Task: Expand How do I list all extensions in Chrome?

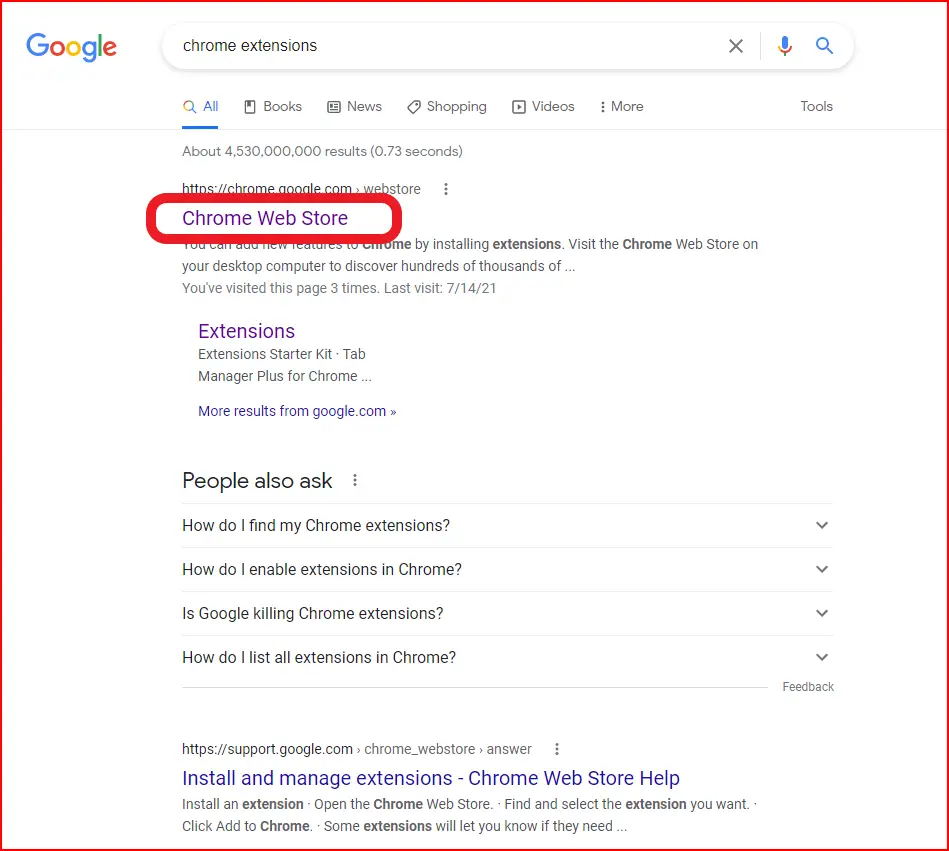Action: pyautogui.click(x=507, y=657)
